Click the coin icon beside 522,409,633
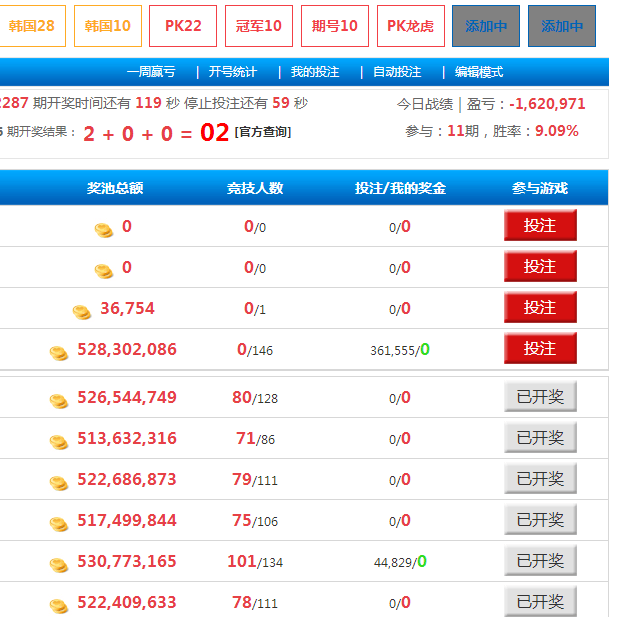Screen dimensions: 641x617 [59, 606]
